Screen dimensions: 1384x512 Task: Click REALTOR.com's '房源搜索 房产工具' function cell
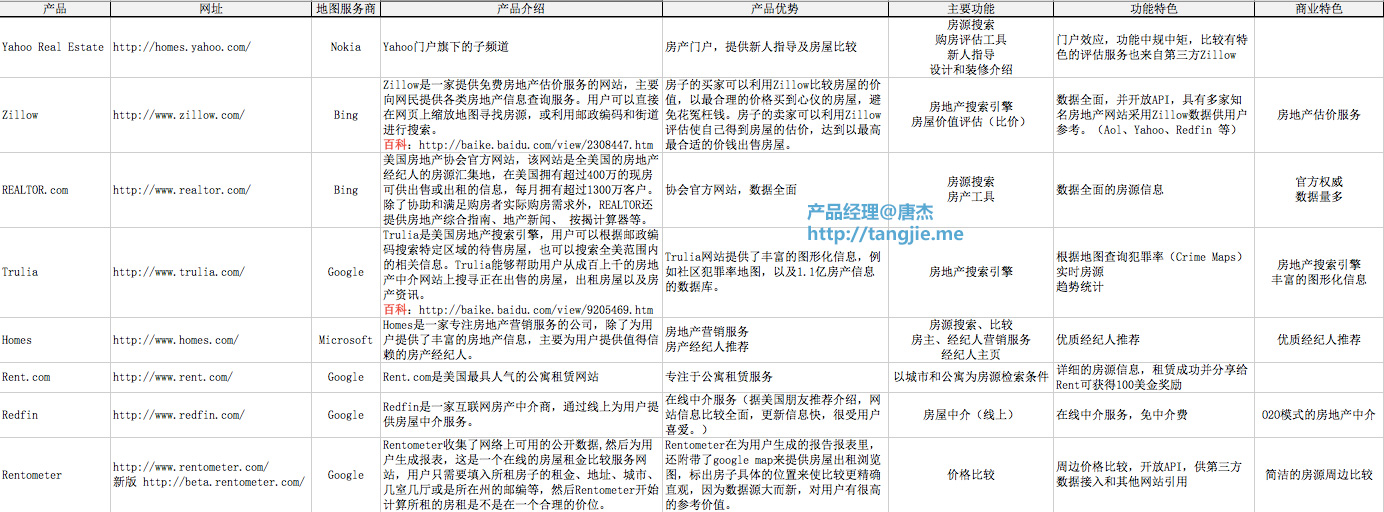[971, 190]
